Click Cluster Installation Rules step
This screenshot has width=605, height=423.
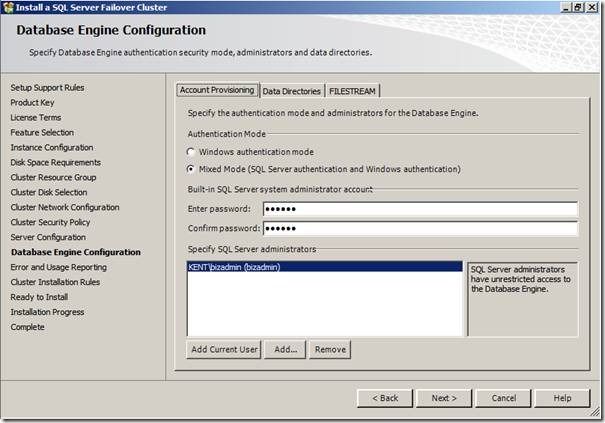pos(55,282)
